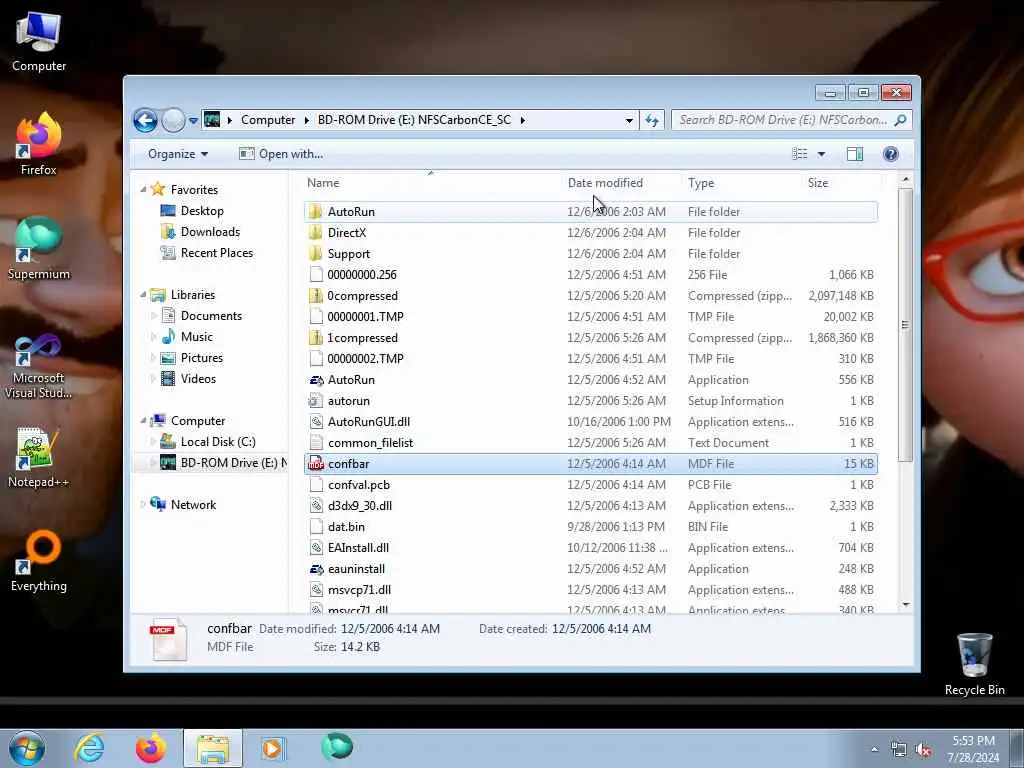The height and width of the screenshot is (768, 1024).
Task: Sort by the Size column header
Action: tap(841, 183)
